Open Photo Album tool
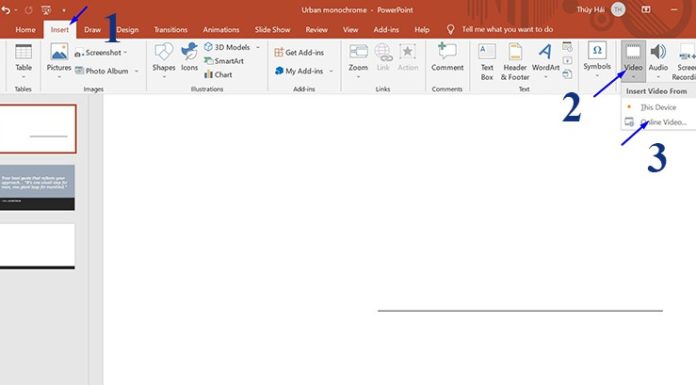 click(102, 71)
